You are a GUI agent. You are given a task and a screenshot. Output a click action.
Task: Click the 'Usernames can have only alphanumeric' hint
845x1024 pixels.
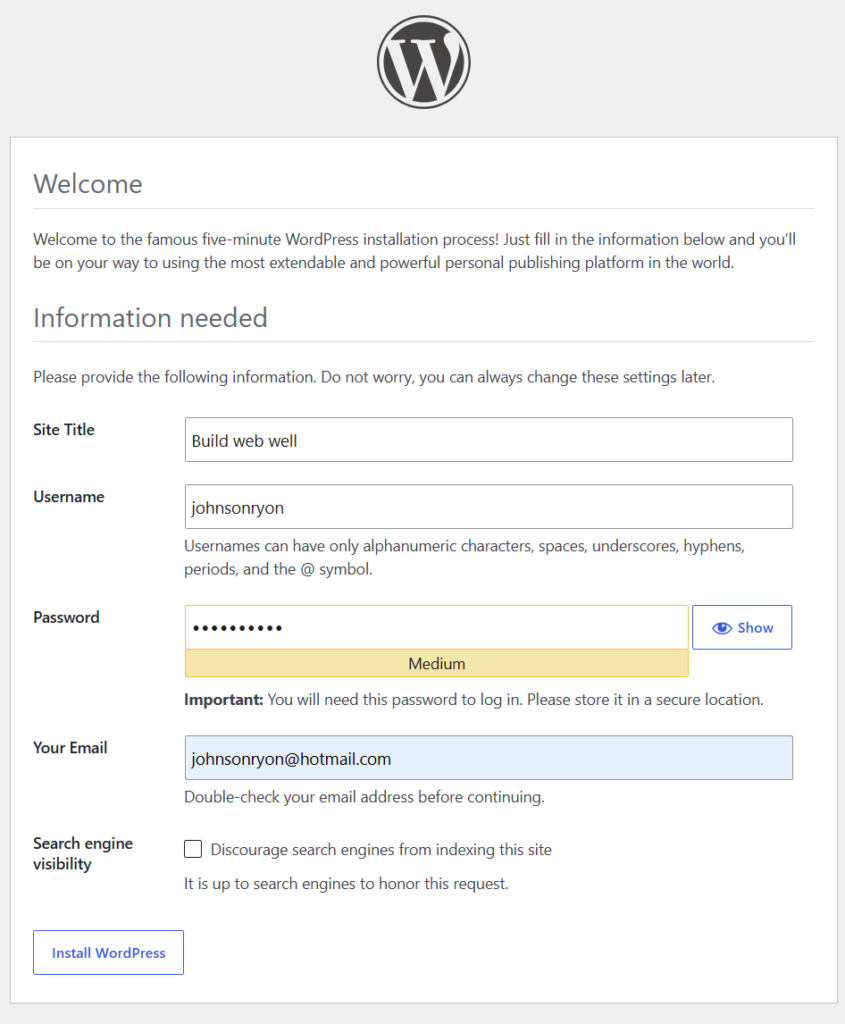coord(464,558)
